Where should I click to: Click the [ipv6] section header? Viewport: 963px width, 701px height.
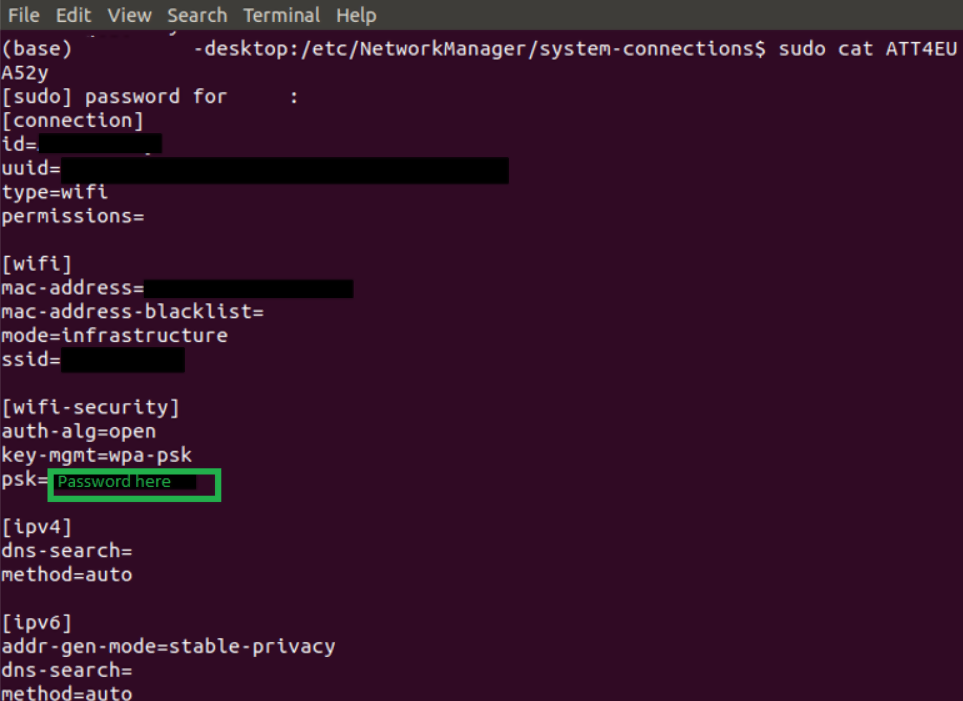[x=37, y=623]
